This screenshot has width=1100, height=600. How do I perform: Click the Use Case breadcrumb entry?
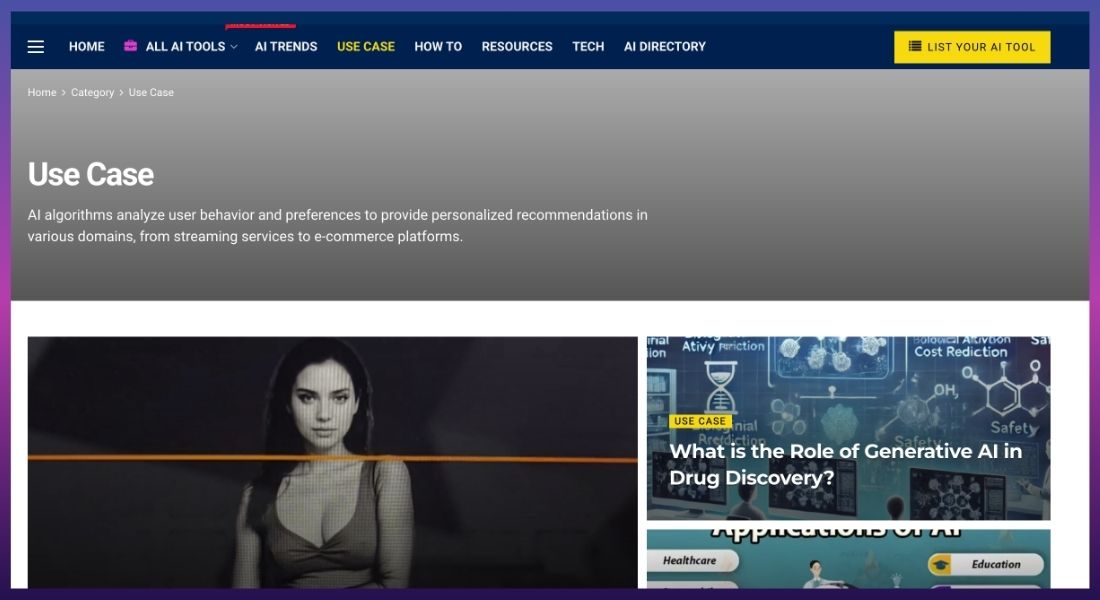coord(151,92)
